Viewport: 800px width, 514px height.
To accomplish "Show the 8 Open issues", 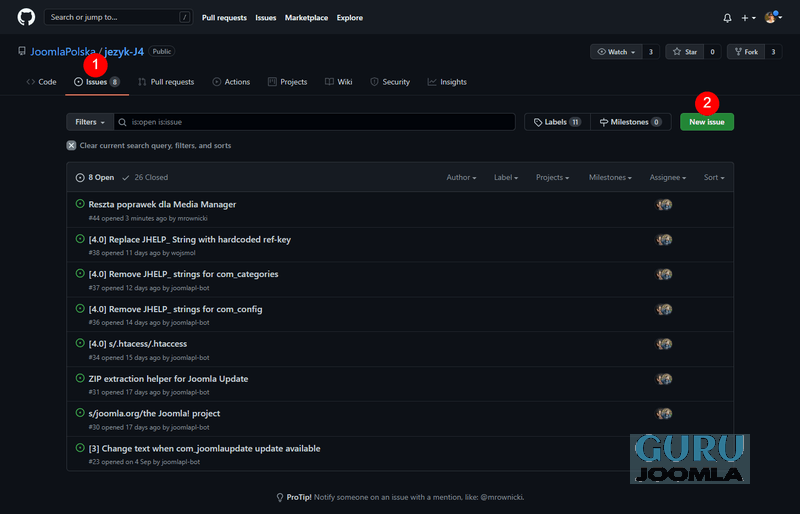I will click(x=95, y=178).
